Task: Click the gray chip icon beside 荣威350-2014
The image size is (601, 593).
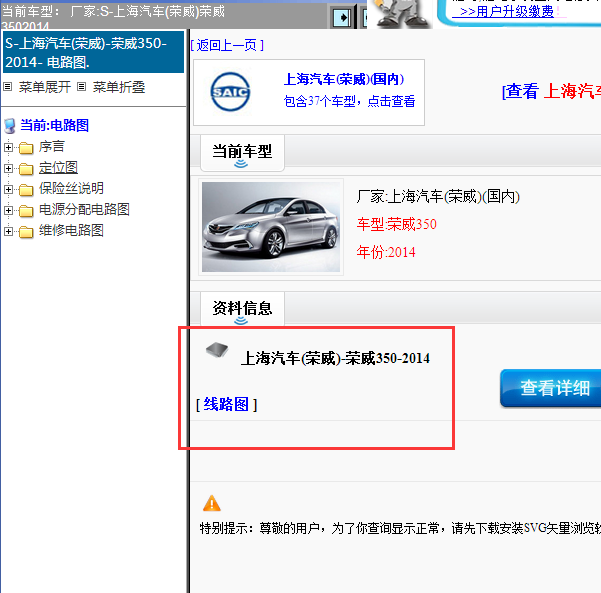Action: [x=217, y=350]
